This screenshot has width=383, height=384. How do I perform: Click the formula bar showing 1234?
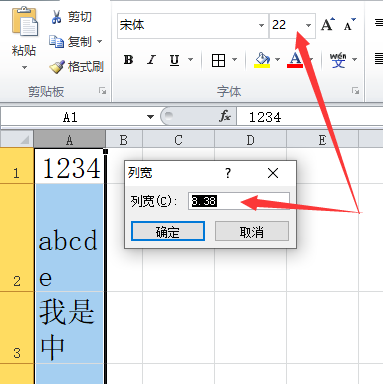point(310,117)
